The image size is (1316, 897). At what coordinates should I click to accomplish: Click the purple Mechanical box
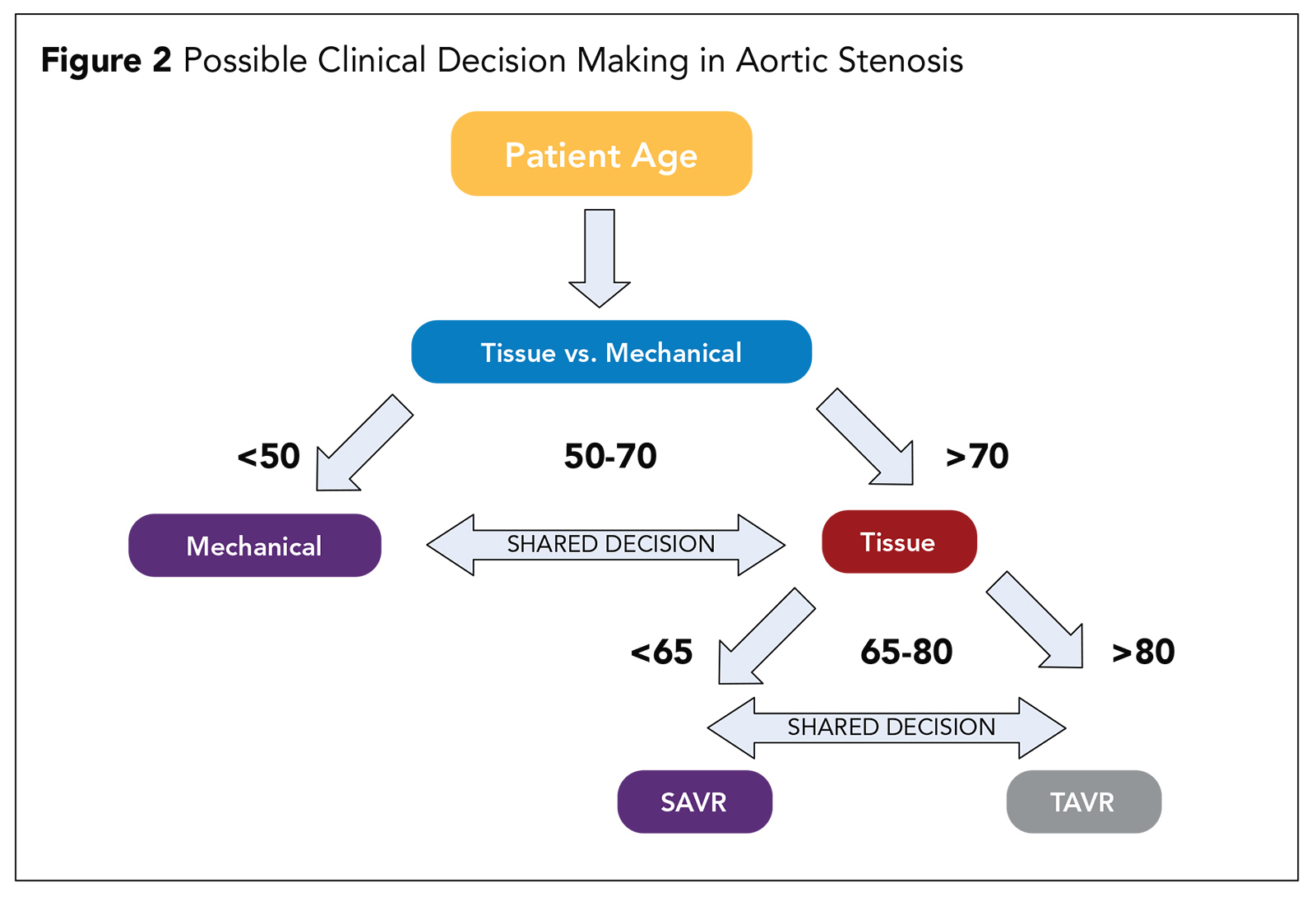click(254, 546)
